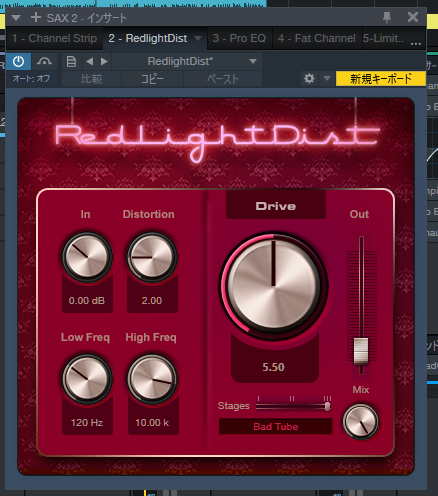This screenshot has height=496, width=438.
Task: Click the Out fader handle
Action: coord(361,351)
